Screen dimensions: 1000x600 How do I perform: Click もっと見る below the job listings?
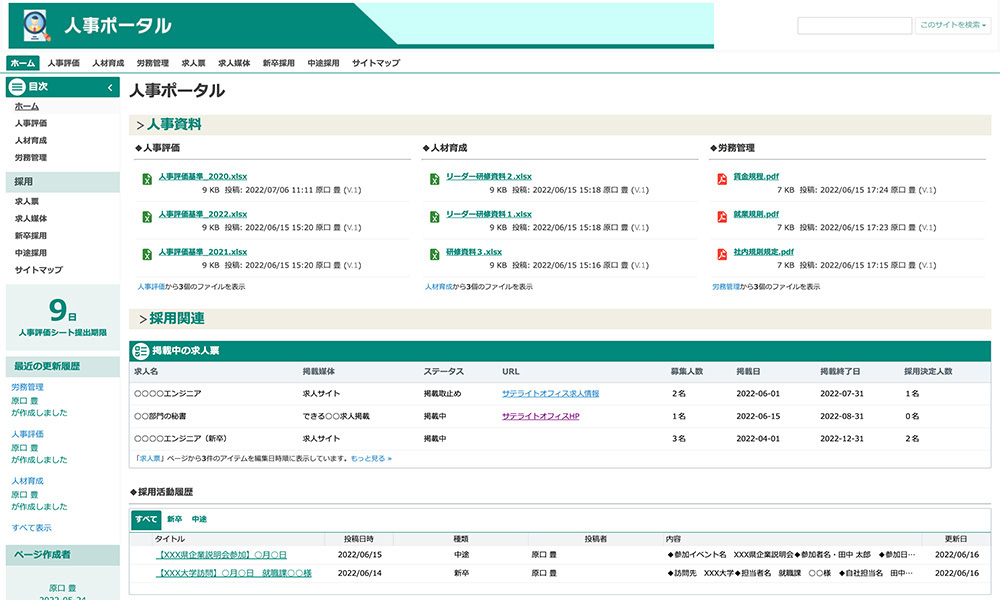[x=371, y=458]
